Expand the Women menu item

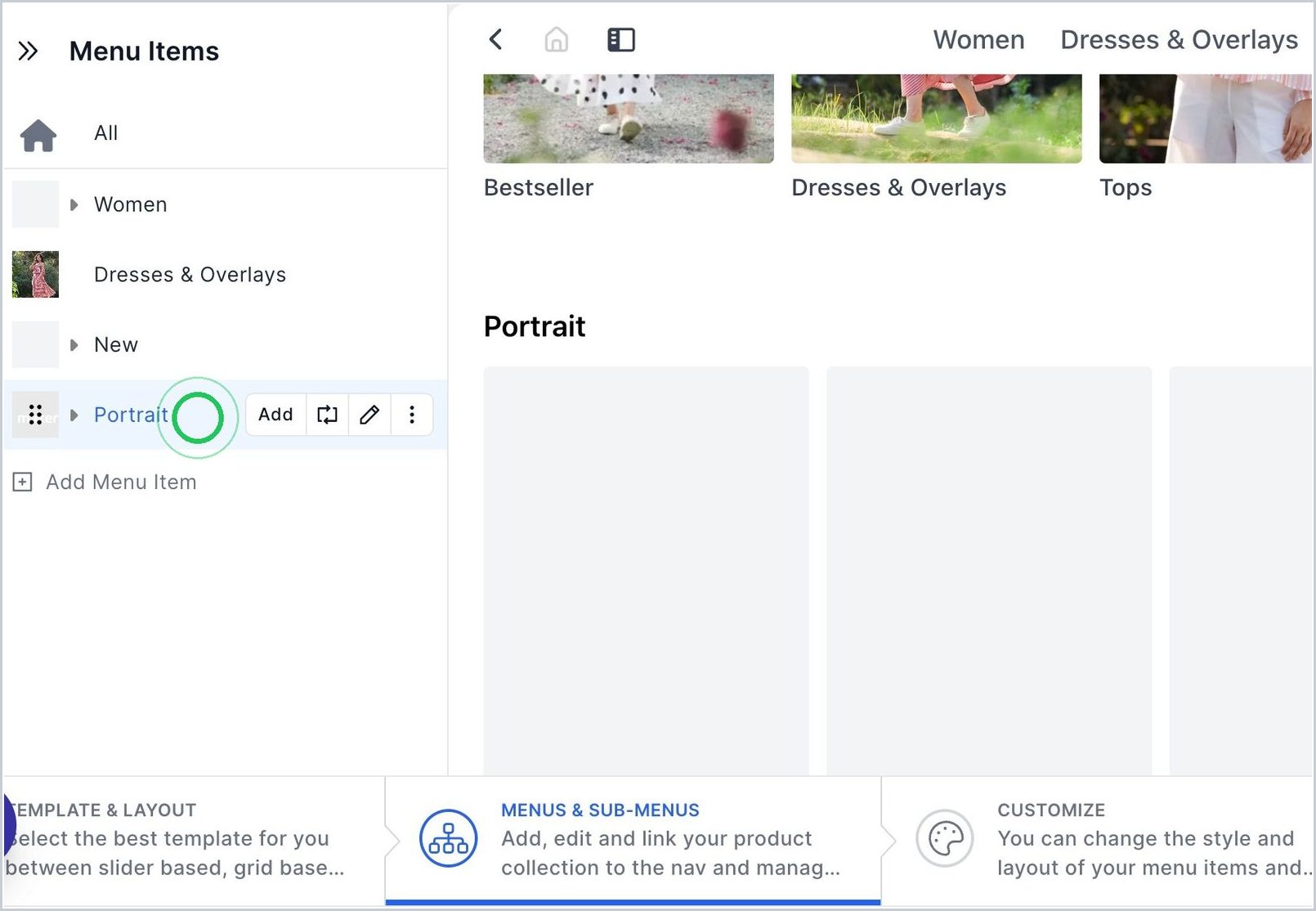[x=74, y=204]
